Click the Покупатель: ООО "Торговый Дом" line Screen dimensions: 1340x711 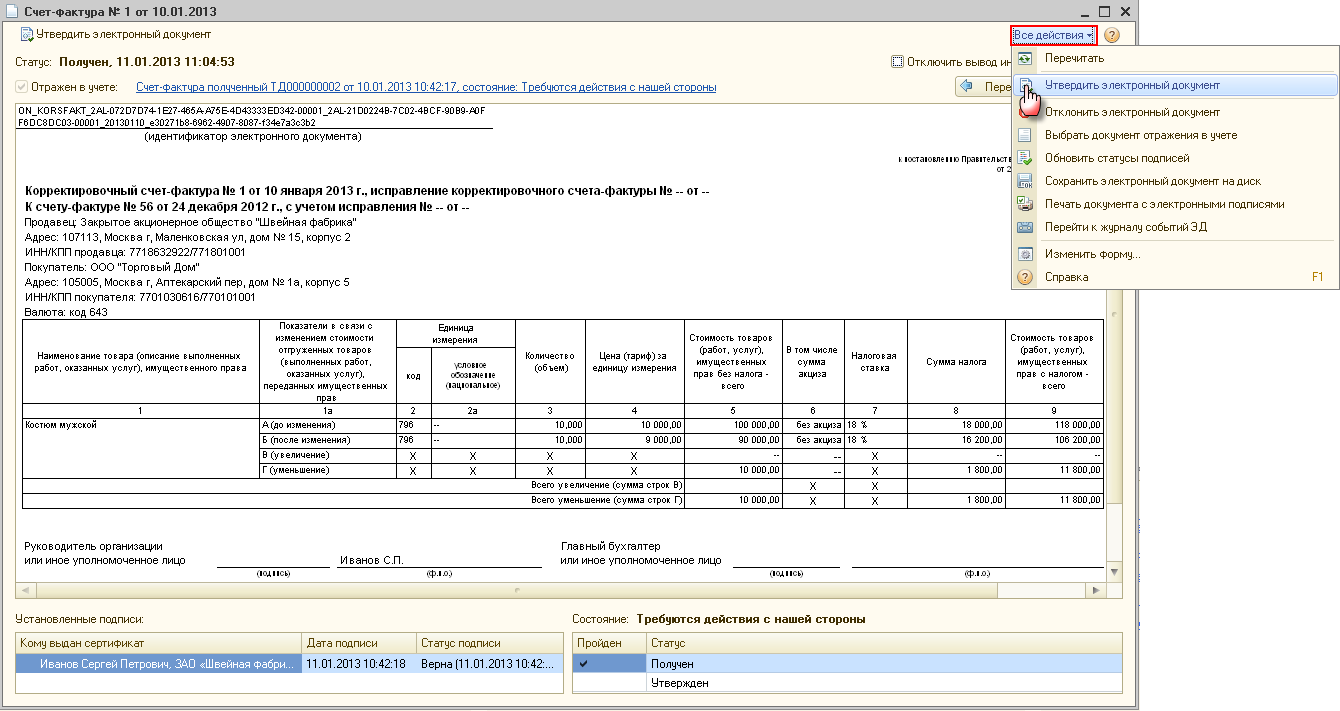(x=112, y=267)
